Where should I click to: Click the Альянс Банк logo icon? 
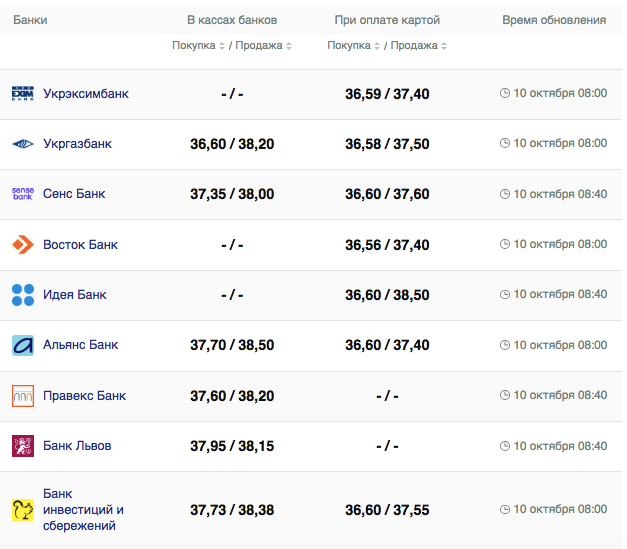point(22,345)
